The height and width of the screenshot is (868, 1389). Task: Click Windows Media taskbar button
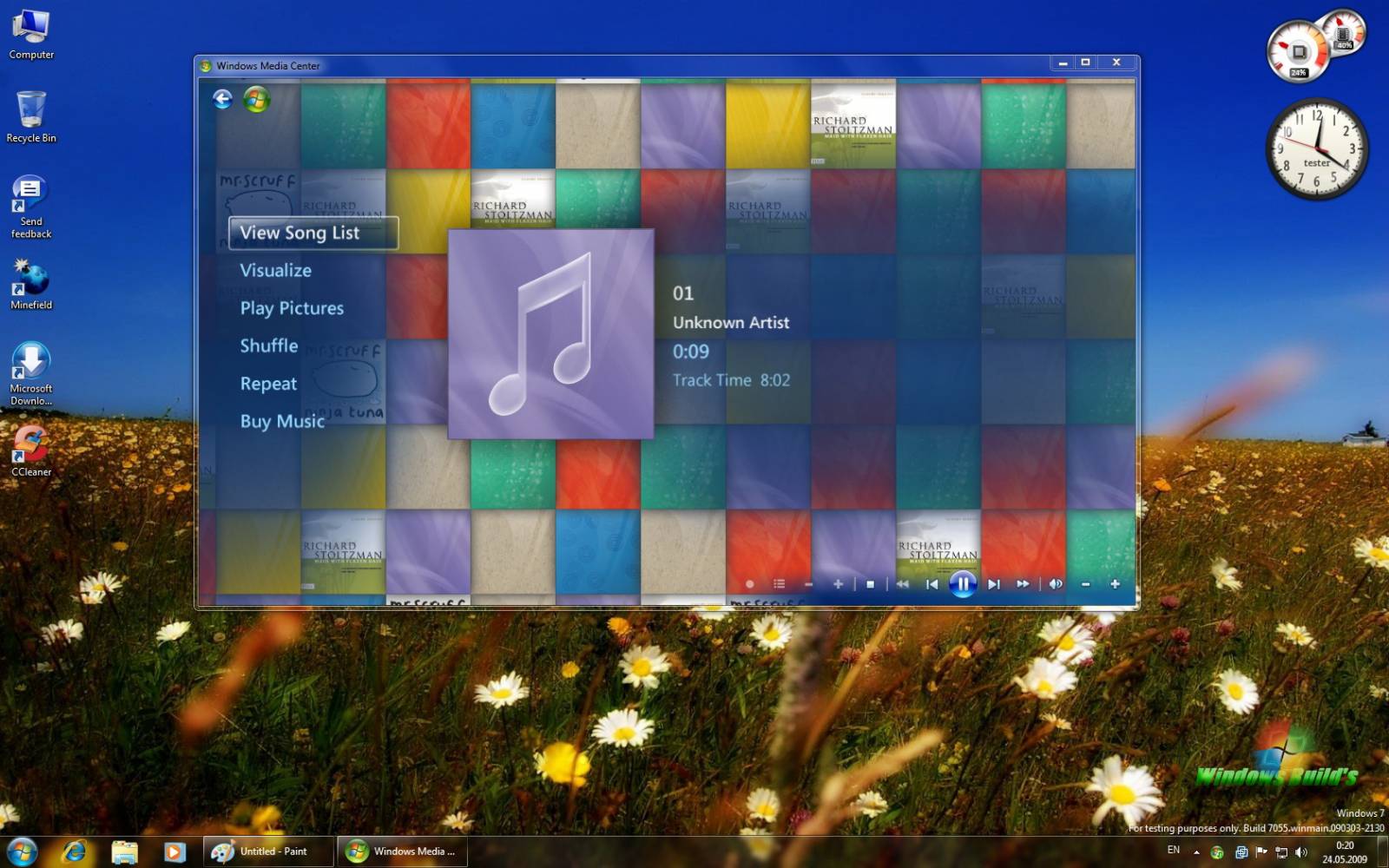pos(404,852)
